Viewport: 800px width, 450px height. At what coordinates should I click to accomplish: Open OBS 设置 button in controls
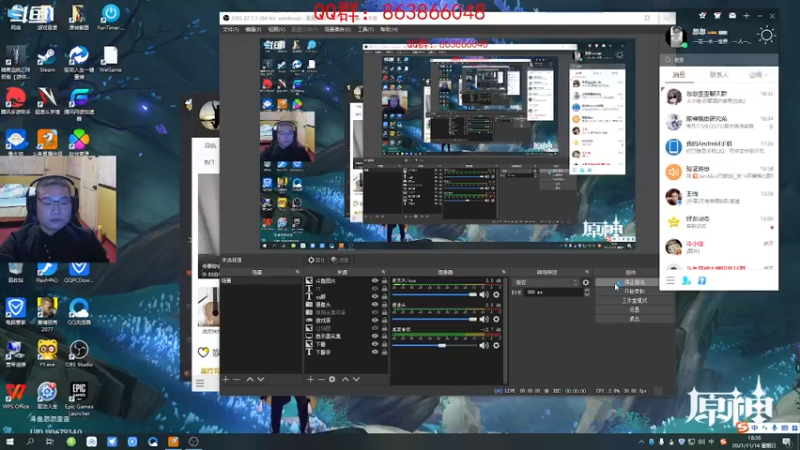[x=634, y=310]
